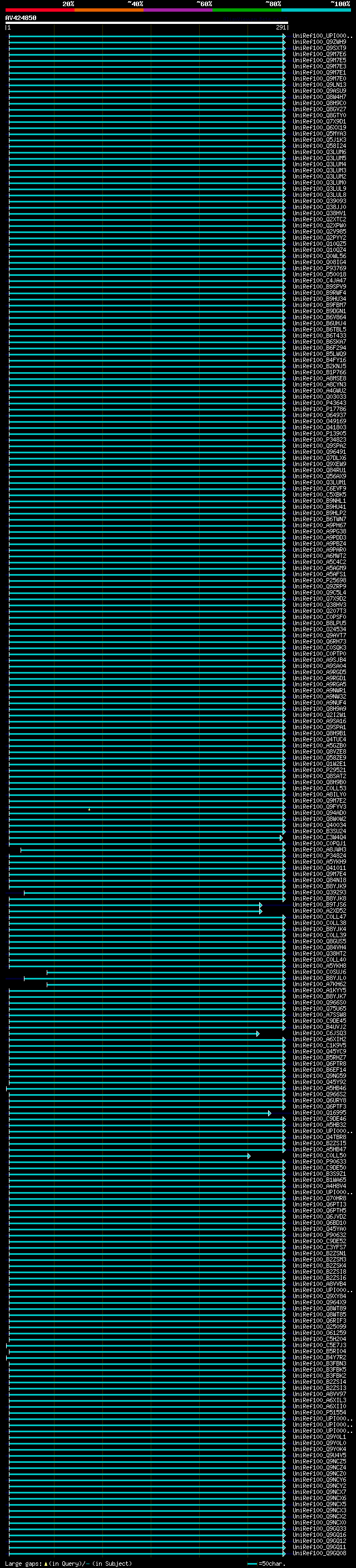The height and width of the screenshot is (1568, 356).
Task: Choose the UniRef100_Q7X9D1 hit
Action: pos(319,121)
